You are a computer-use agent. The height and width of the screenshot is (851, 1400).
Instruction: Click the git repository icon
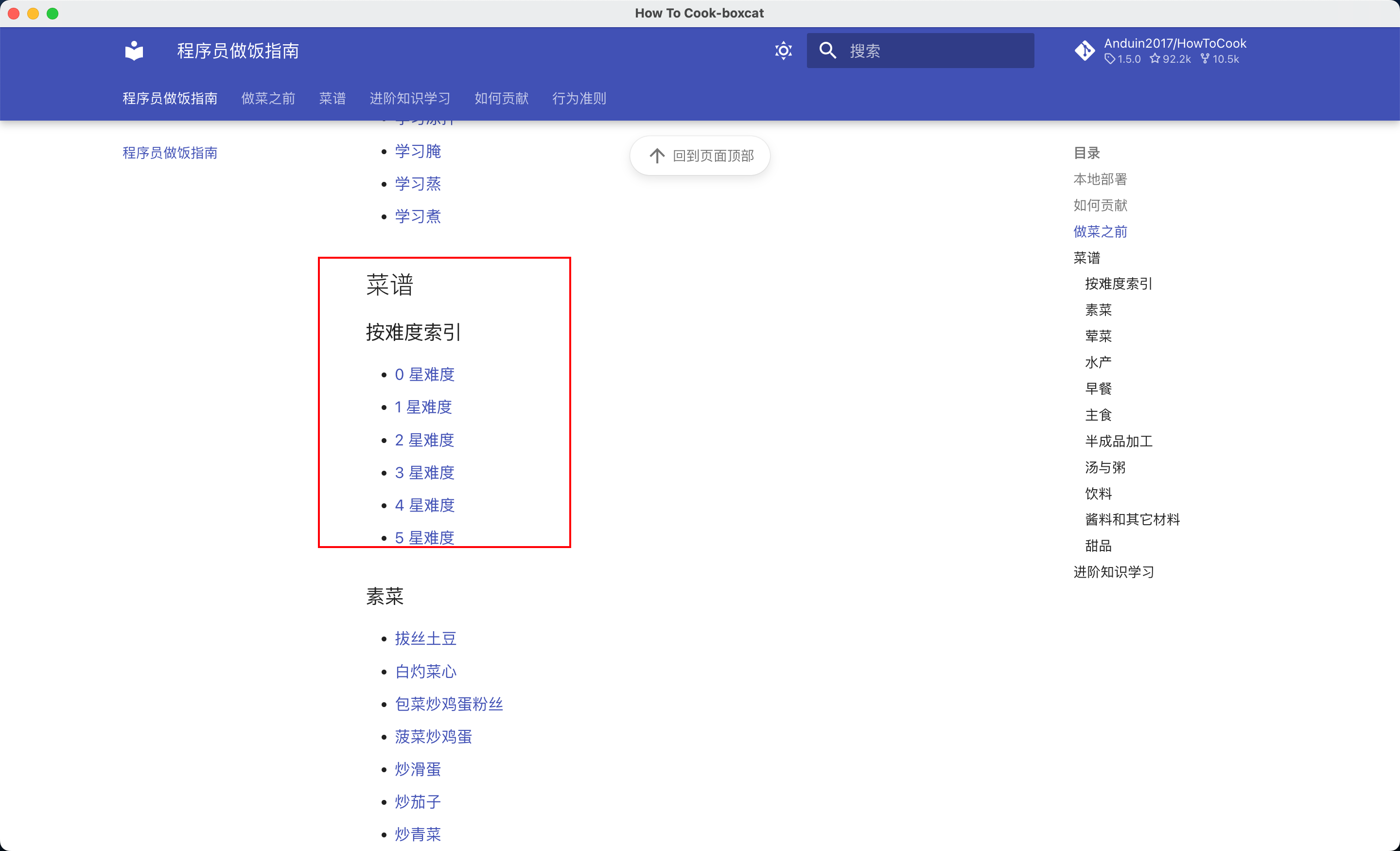pos(1085,51)
